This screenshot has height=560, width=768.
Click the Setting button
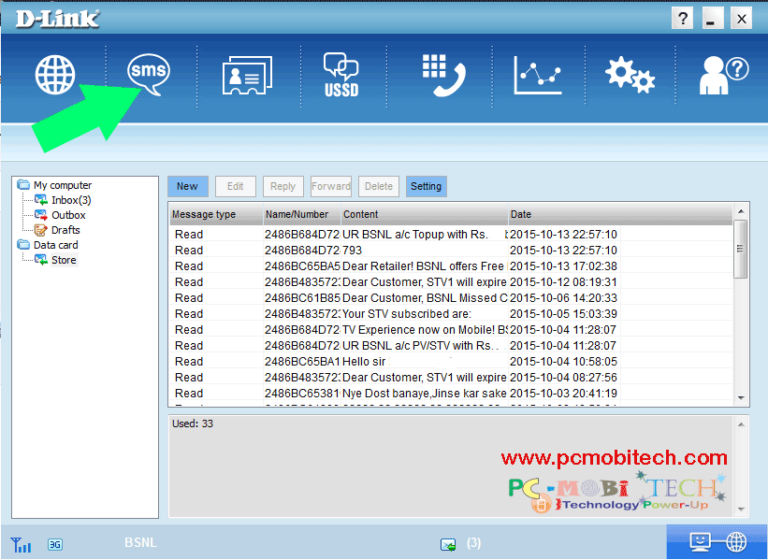(x=426, y=186)
